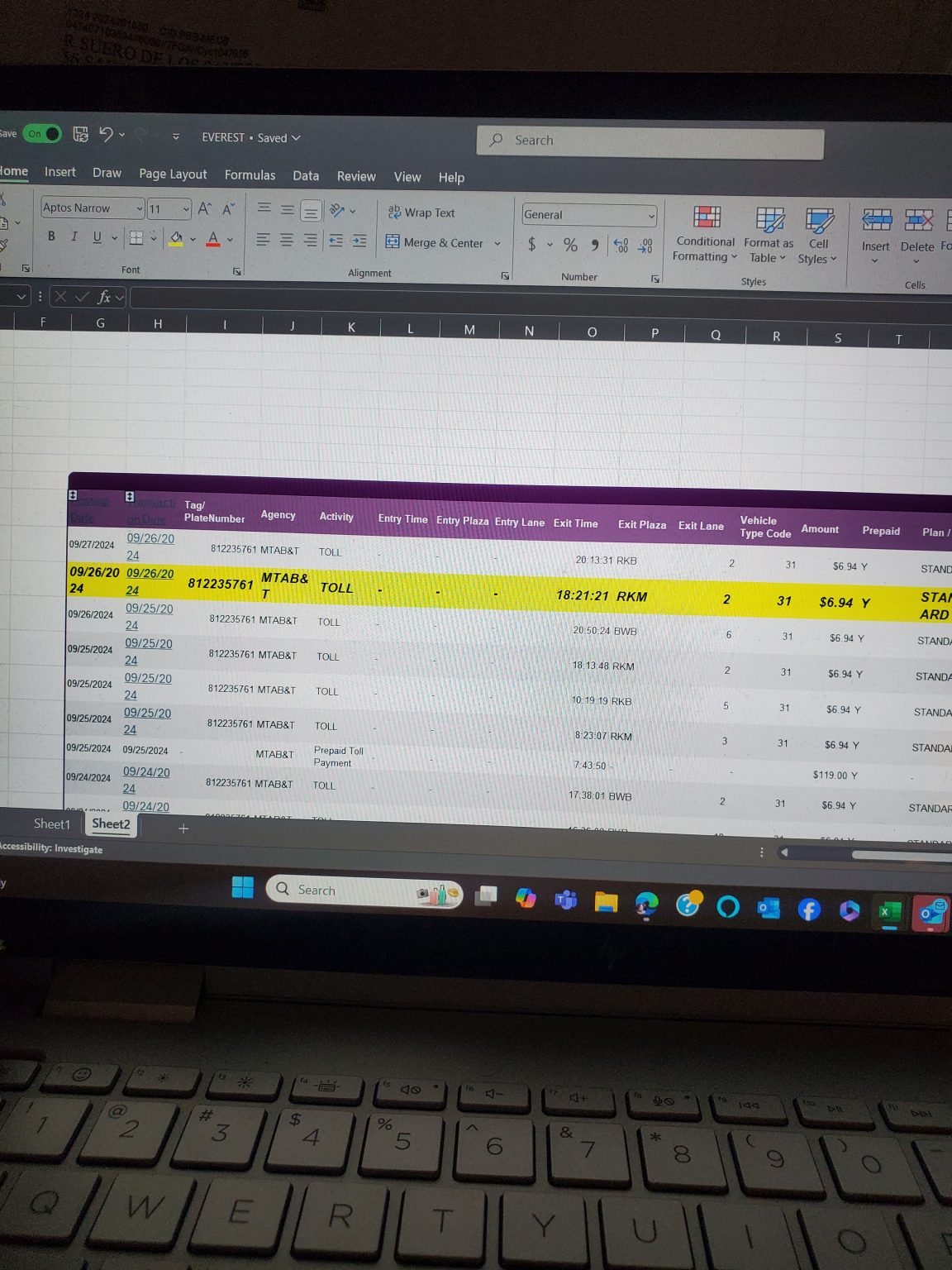The image size is (952, 1270).
Task: Open the Page Layout tab
Action: pos(173,174)
